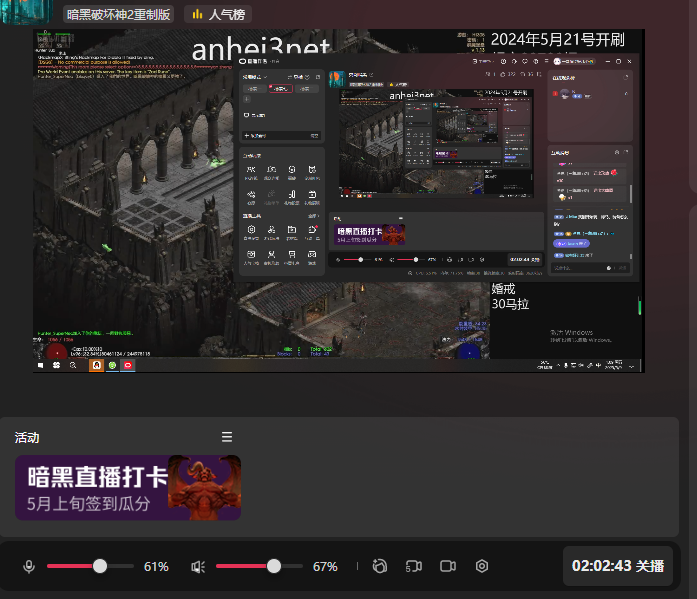Click the 67% speaker volume value
This screenshot has height=599, width=697.
coord(325,567)
